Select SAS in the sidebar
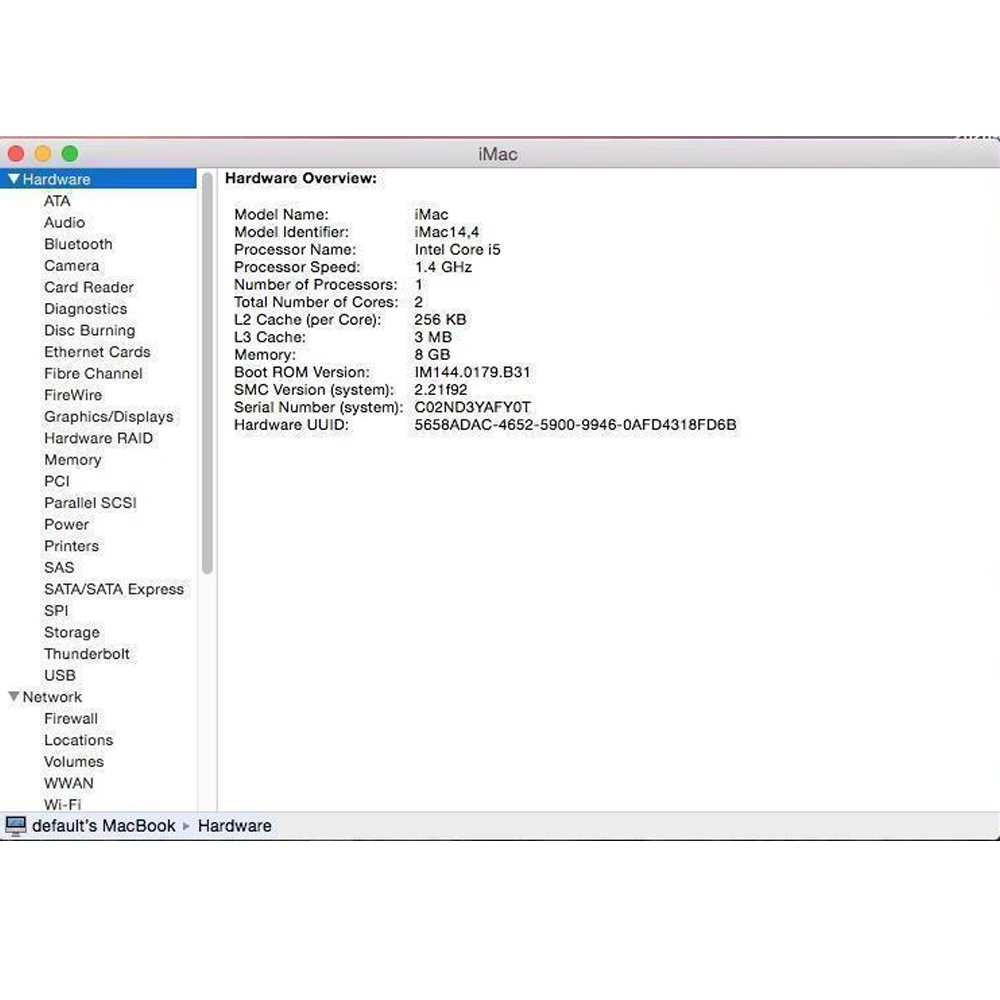This screenshot has height=1000, width=1000. point(59,568)
